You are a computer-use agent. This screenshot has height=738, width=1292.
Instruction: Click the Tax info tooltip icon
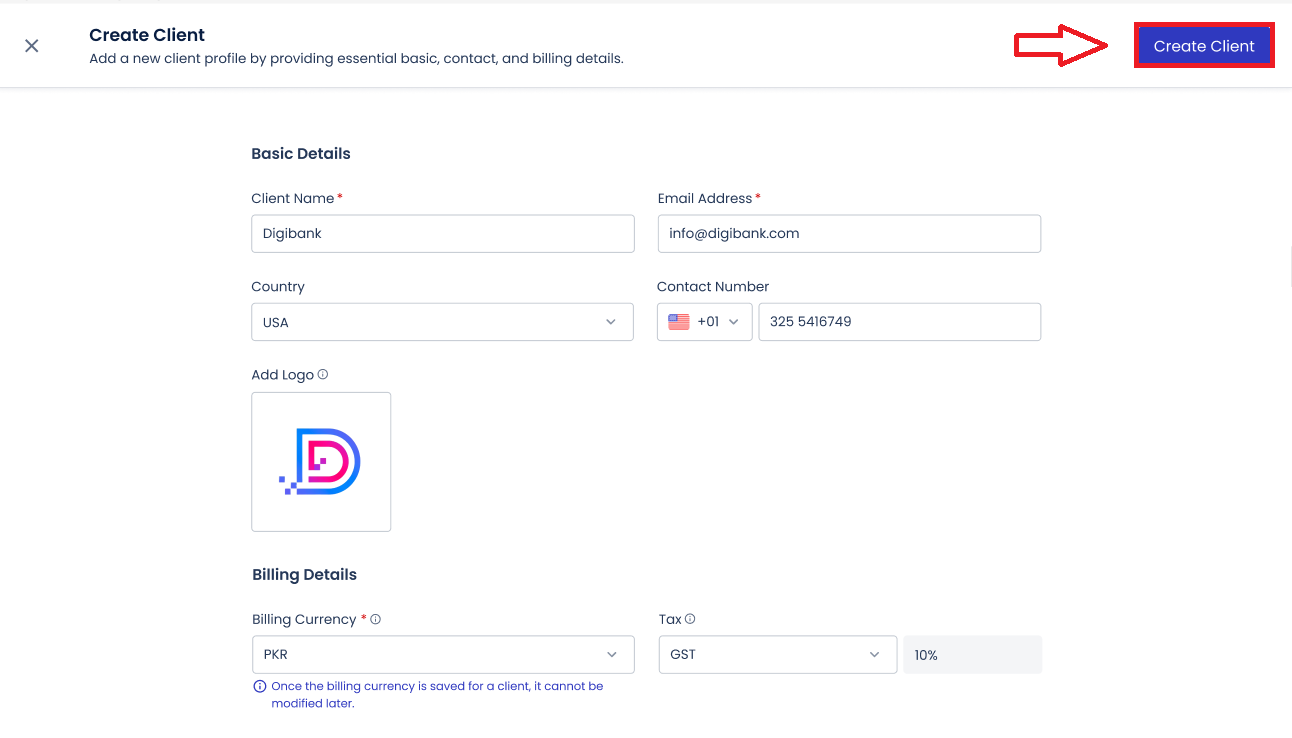[691, 618]
